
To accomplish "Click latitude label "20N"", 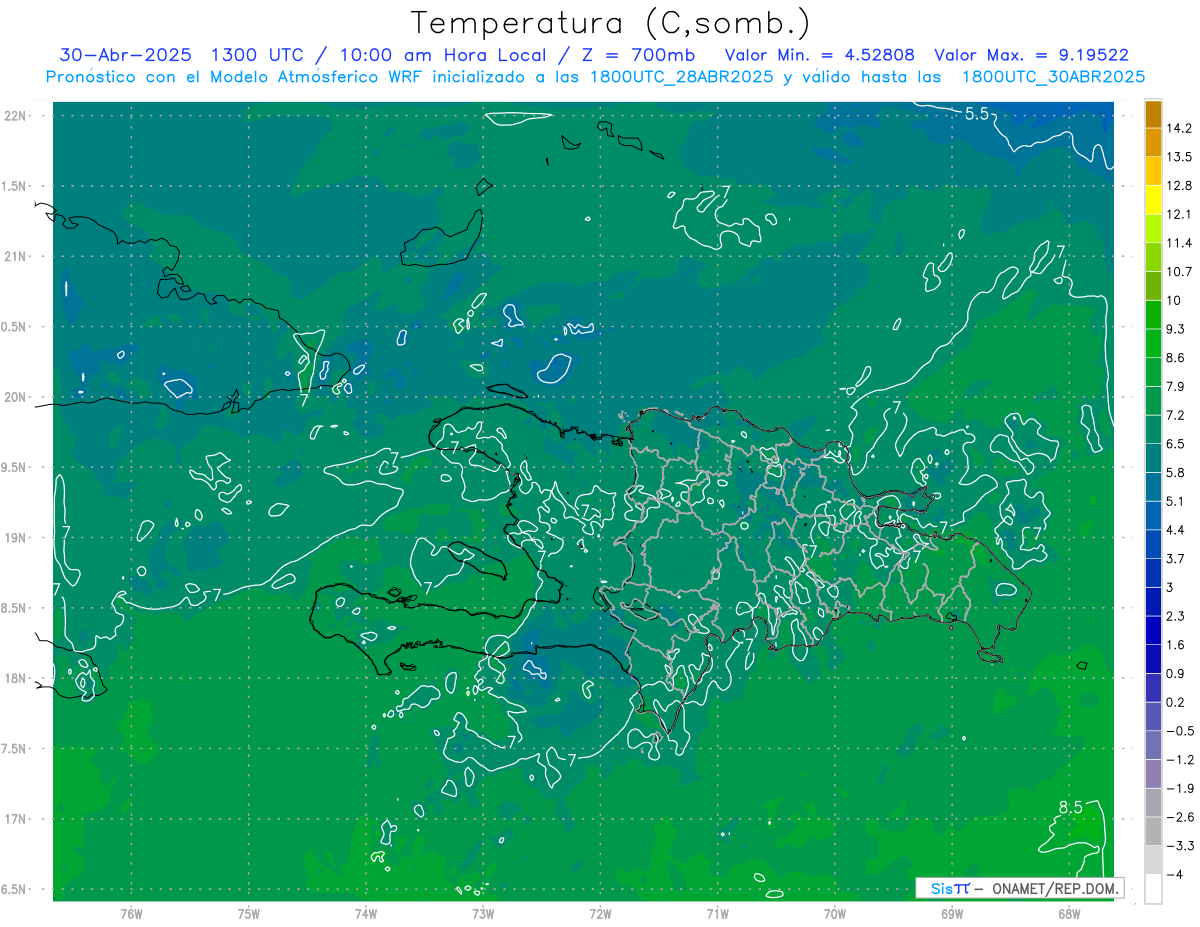I will [17, 397].
